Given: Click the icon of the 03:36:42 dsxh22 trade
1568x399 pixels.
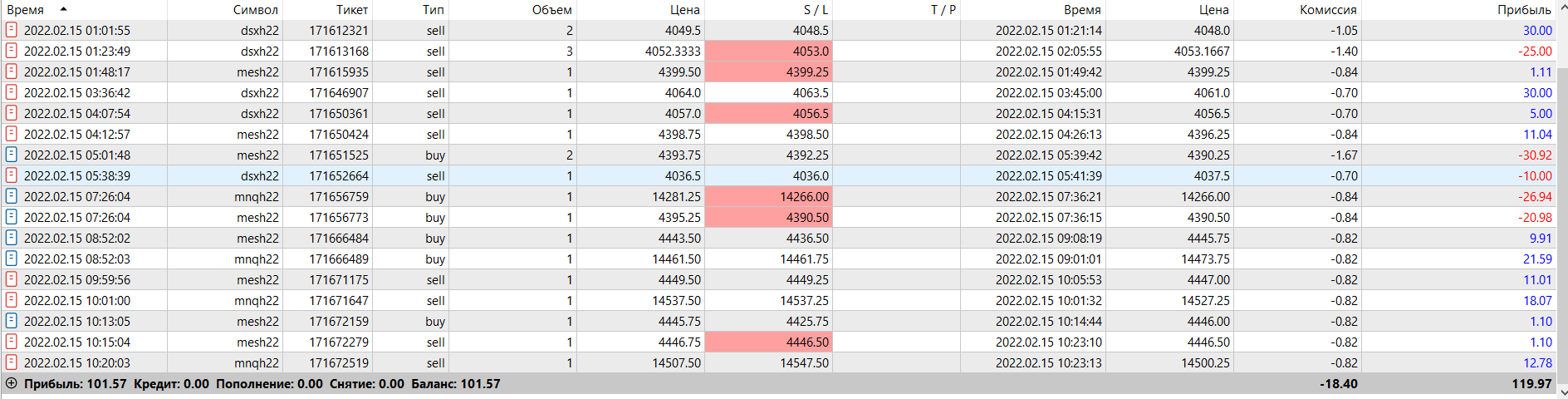Looking at the screenshot, I should click(12, 92).
